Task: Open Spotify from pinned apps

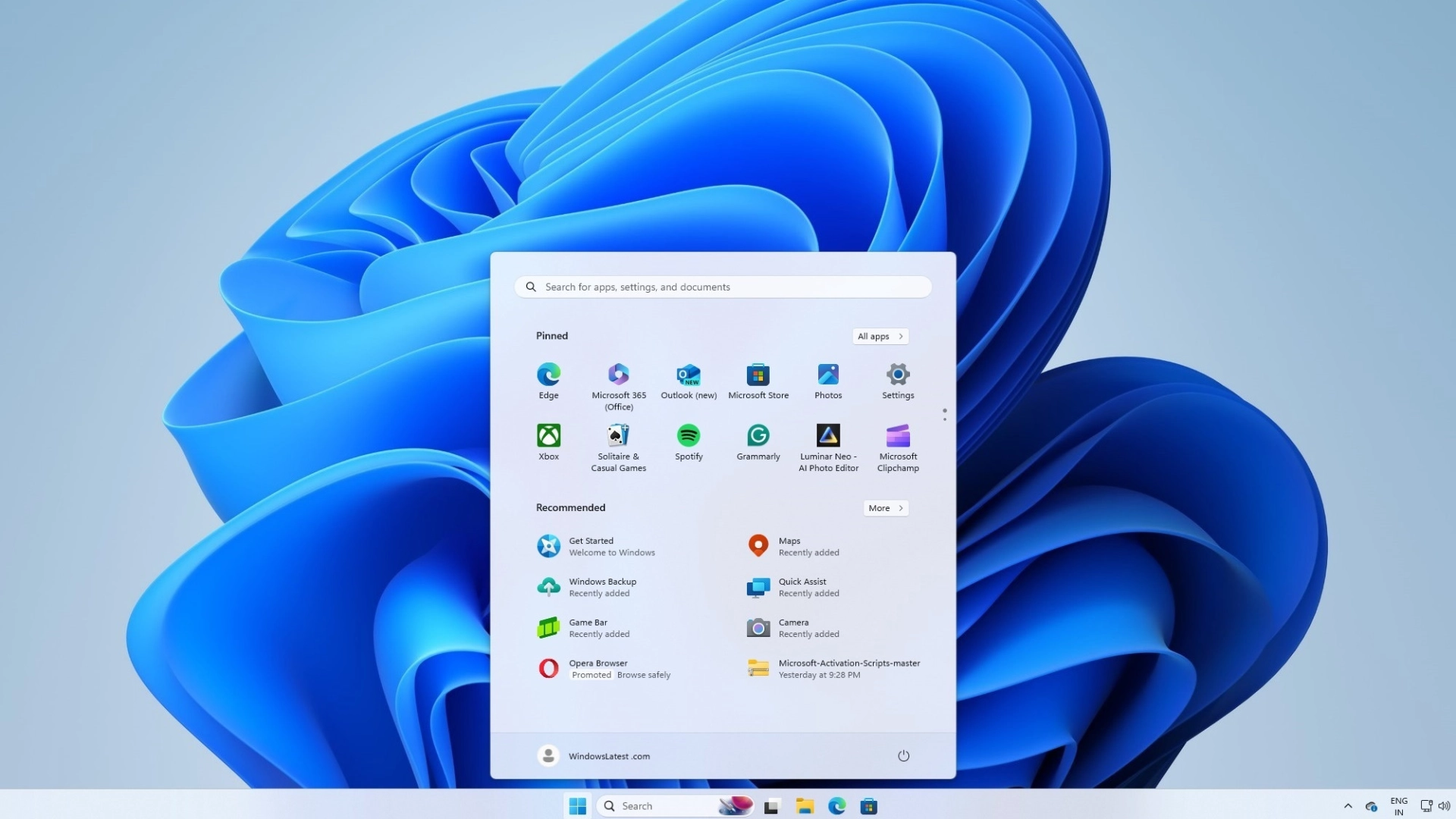Action: pyautogui.click(x=688, y=436)
